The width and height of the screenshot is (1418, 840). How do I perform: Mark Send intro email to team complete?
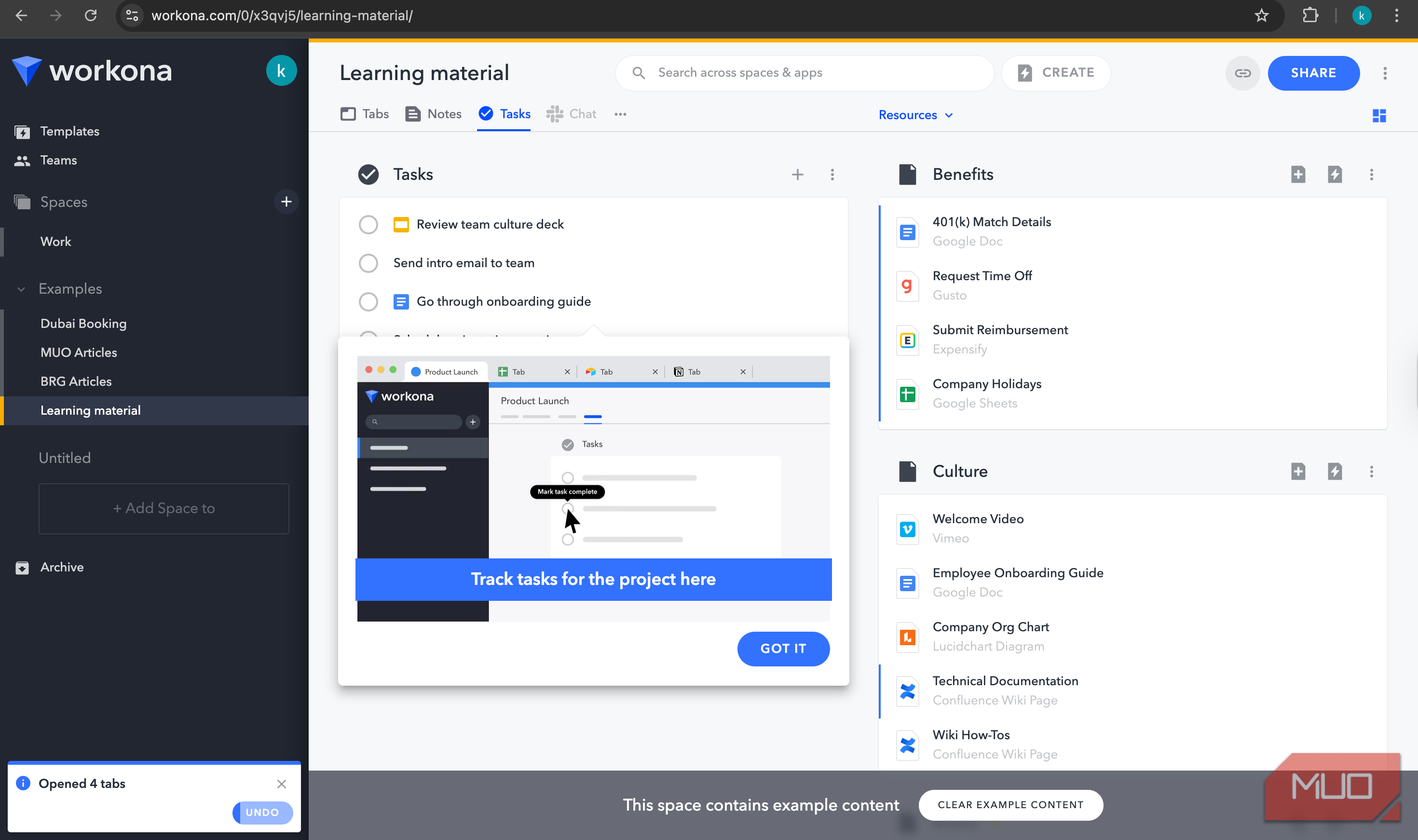tap(368, 263)
